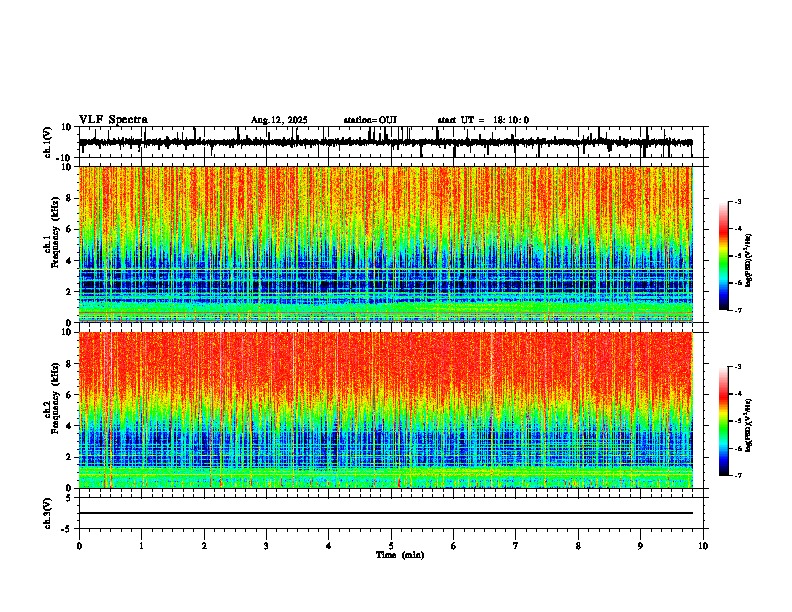
Task: Click the 'ch.1 Frequency (kHz)' axis label
Action: [x=51, y=232]
